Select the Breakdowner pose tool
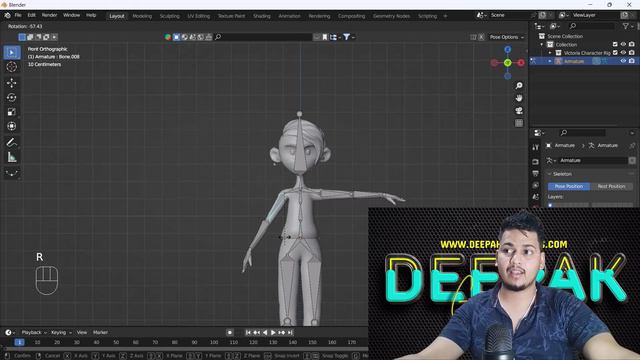The image size is (640, 360). [12, 173]
